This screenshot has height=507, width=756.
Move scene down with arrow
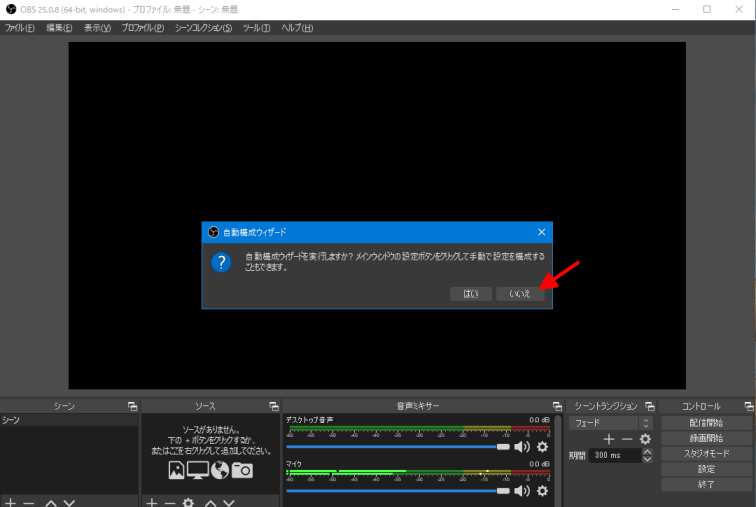click(x=69, y=503)
